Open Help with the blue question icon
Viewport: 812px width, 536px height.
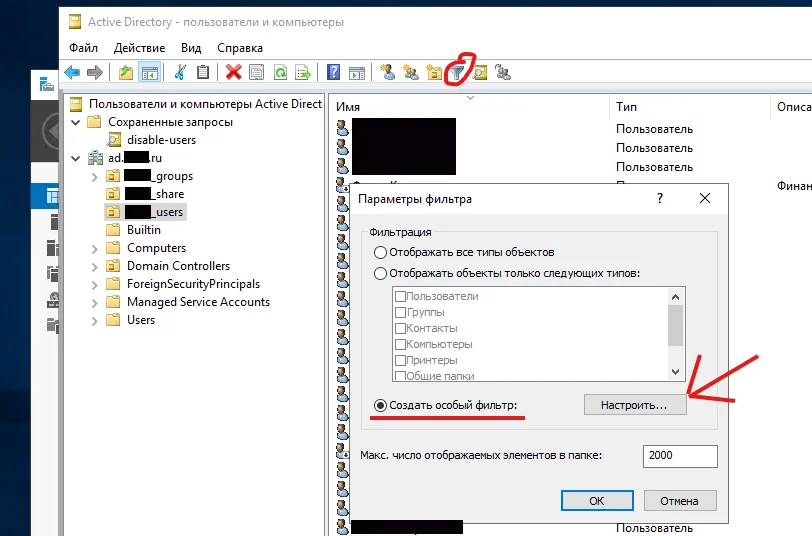point(334,71)
